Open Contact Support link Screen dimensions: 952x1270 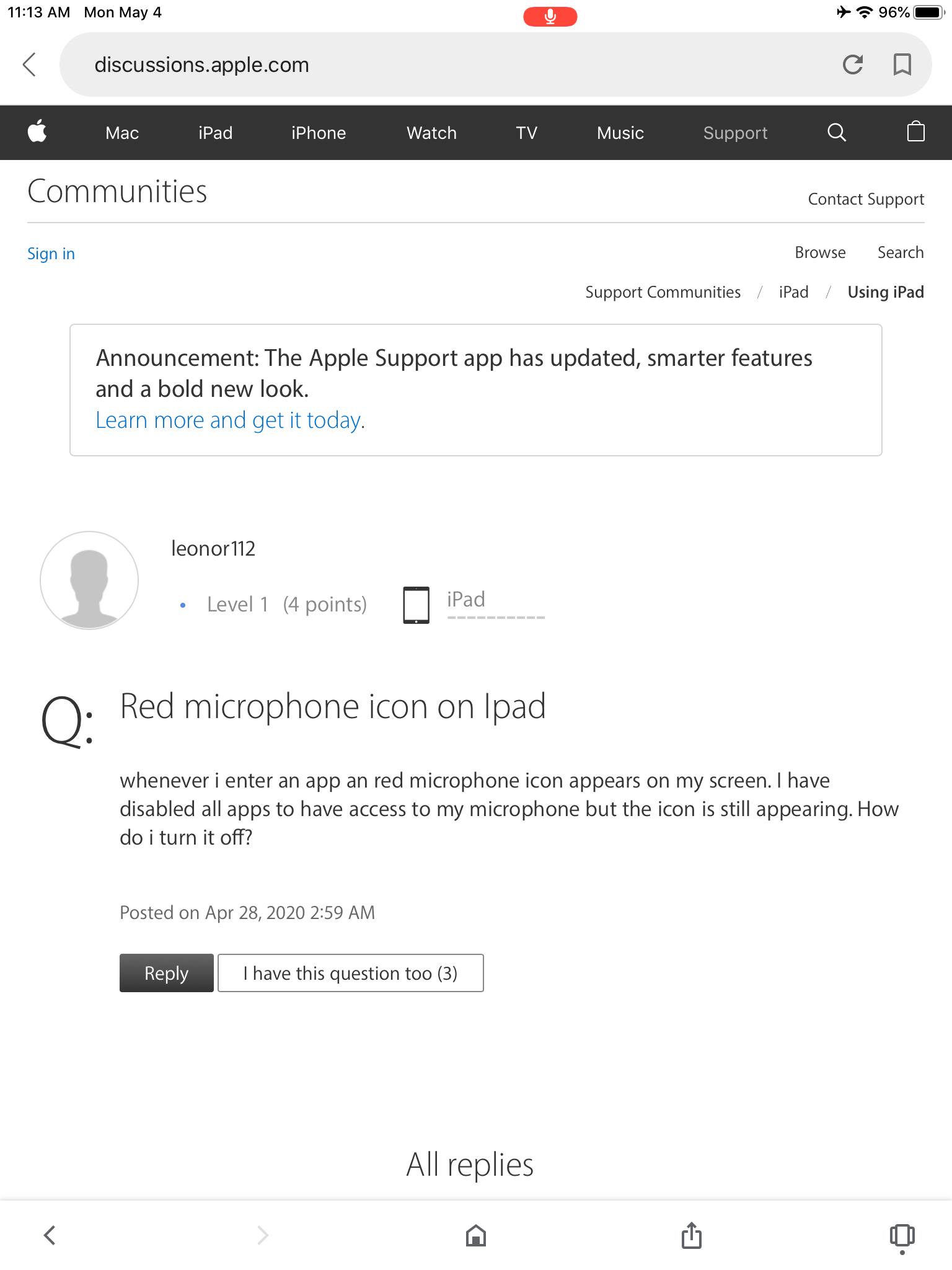866,199
